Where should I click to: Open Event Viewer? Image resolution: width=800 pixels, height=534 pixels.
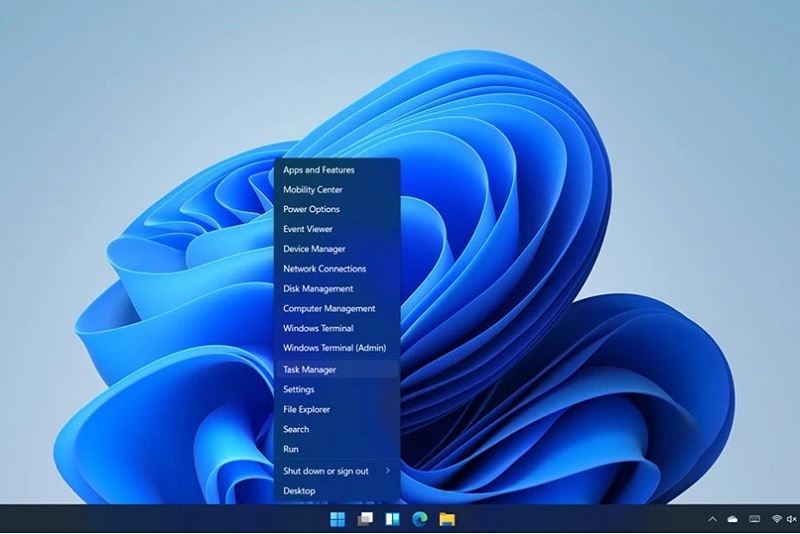337,230
